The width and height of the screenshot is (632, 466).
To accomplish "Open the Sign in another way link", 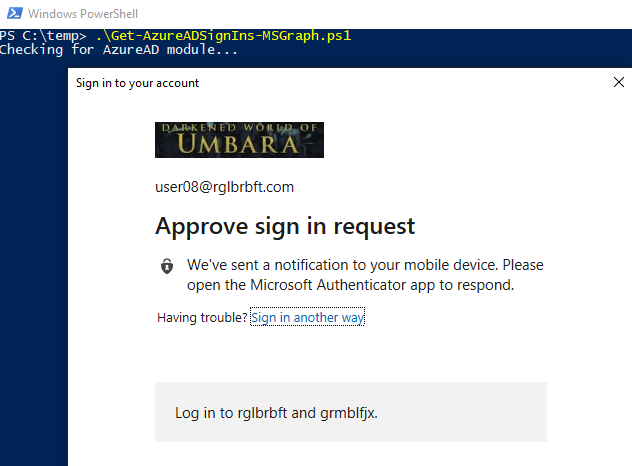I will point(307,318).
